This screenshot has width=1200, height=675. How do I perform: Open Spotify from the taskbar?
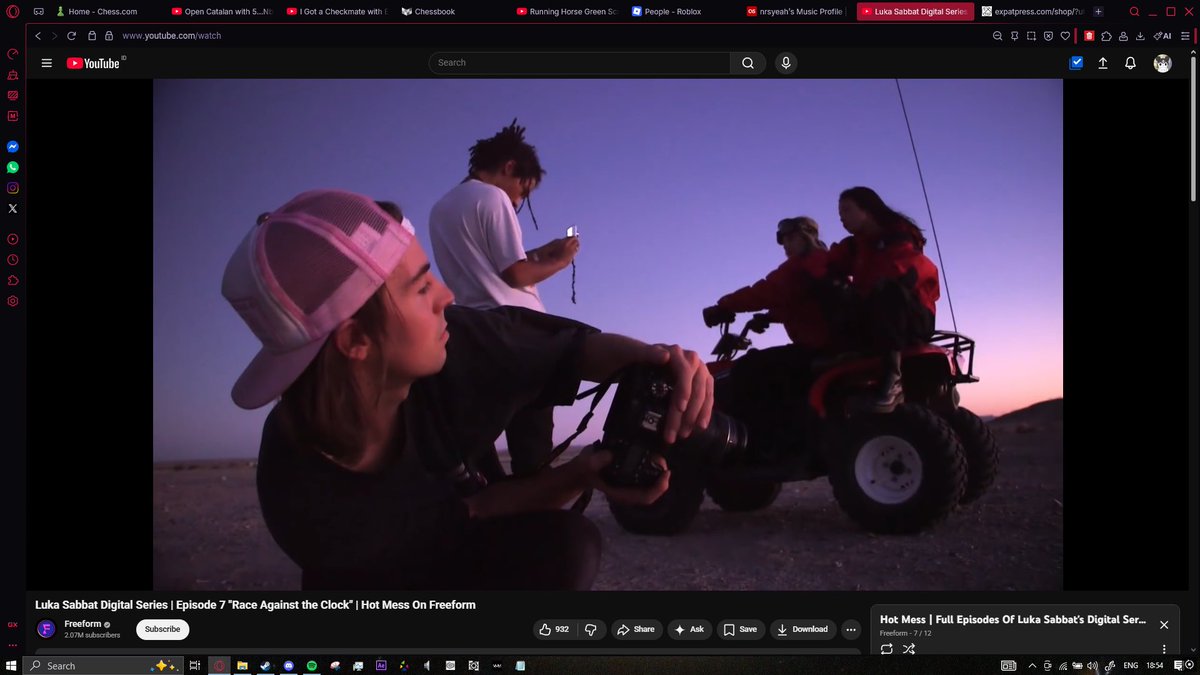click(311, 665)
